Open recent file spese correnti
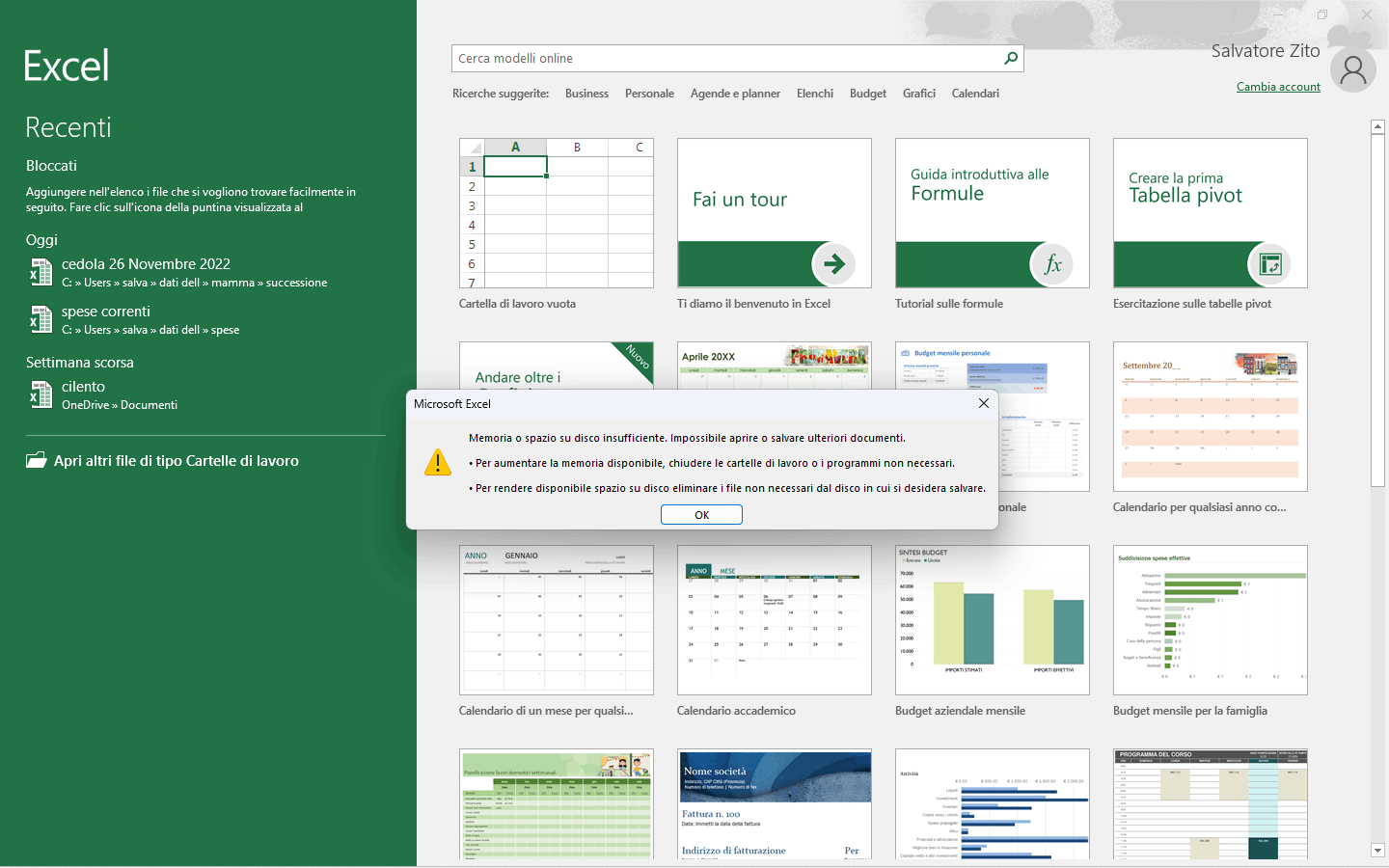Screen dimensions: 1389x868 point(205,320)
